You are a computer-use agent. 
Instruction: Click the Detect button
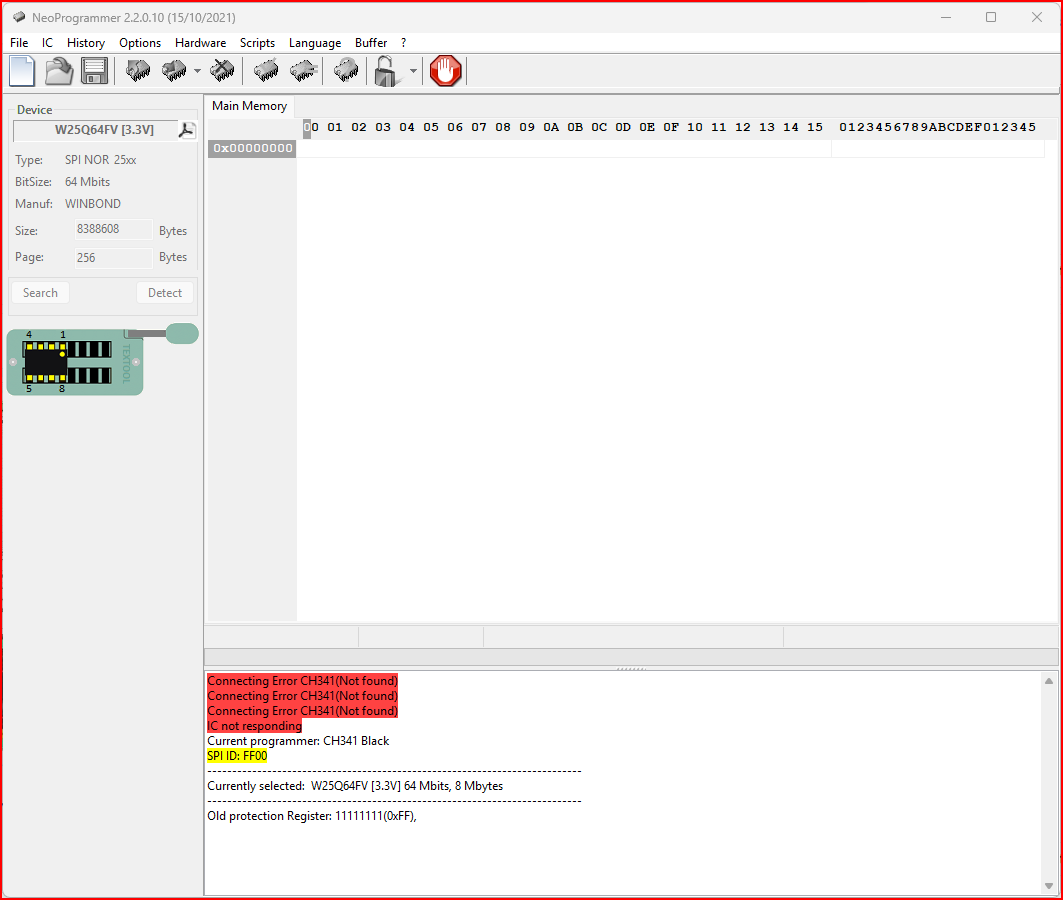coord(165,293)
